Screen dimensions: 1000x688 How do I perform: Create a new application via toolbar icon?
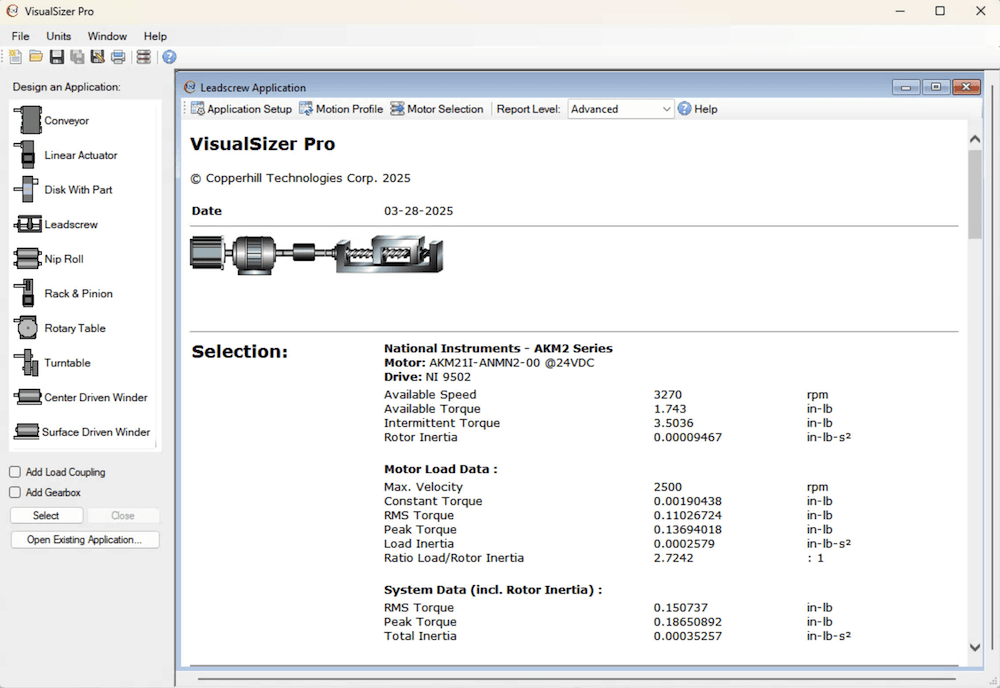15,57
